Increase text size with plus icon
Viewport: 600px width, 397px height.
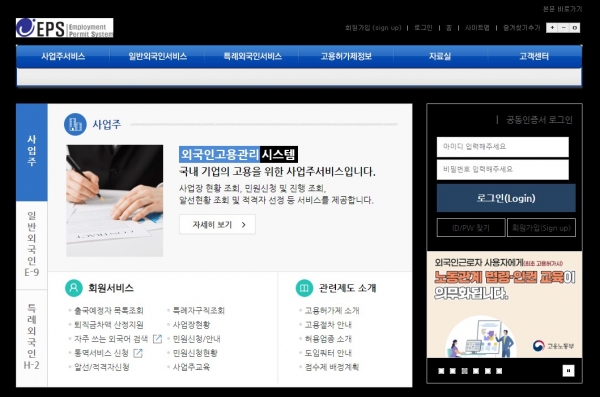552,28
